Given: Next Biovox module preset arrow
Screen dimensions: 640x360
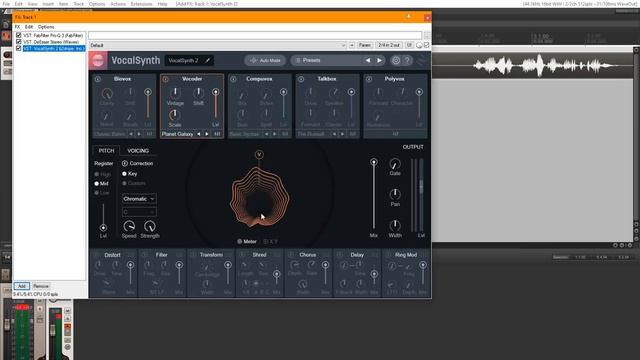Looking at the screenshot, I should [139, 134].
